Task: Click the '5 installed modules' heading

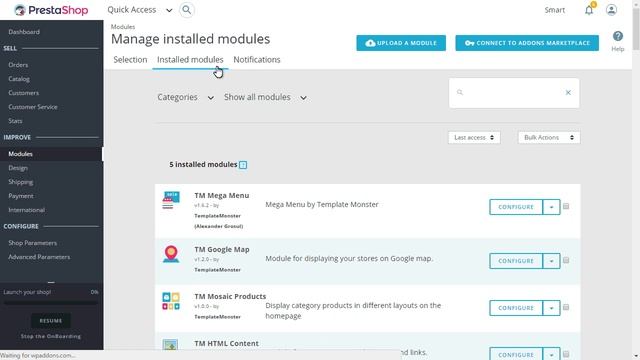Action: coord(203,164)
